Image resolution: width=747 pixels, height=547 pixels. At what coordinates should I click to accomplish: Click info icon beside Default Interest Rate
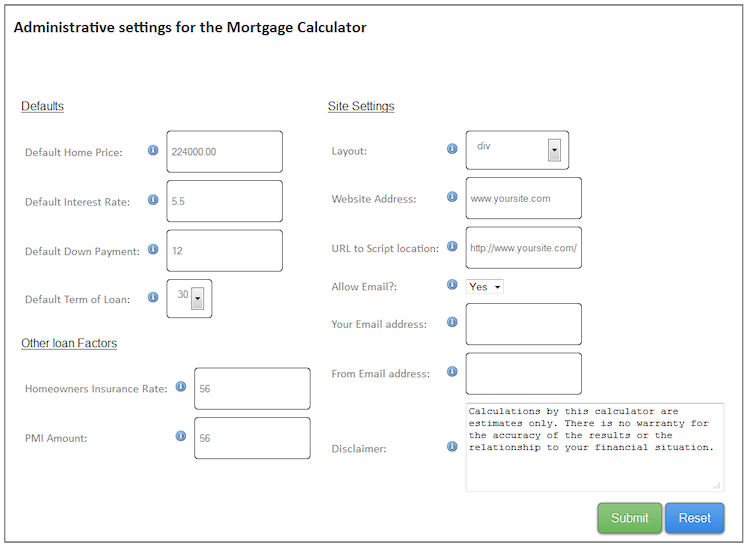tap(153, 200)
